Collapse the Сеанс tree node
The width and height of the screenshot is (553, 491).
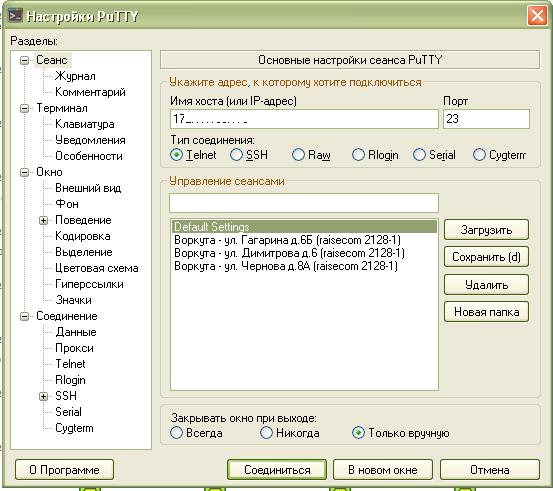click(24, 60)
